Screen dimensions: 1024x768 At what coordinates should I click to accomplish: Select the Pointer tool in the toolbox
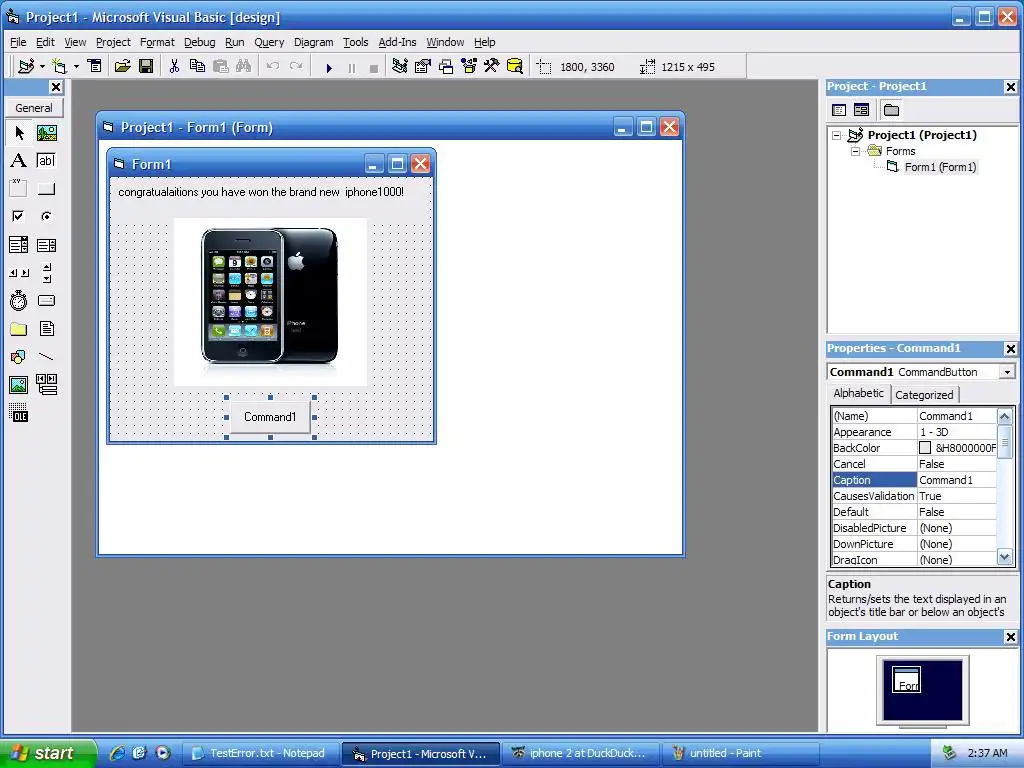click(x=19, y=133)
